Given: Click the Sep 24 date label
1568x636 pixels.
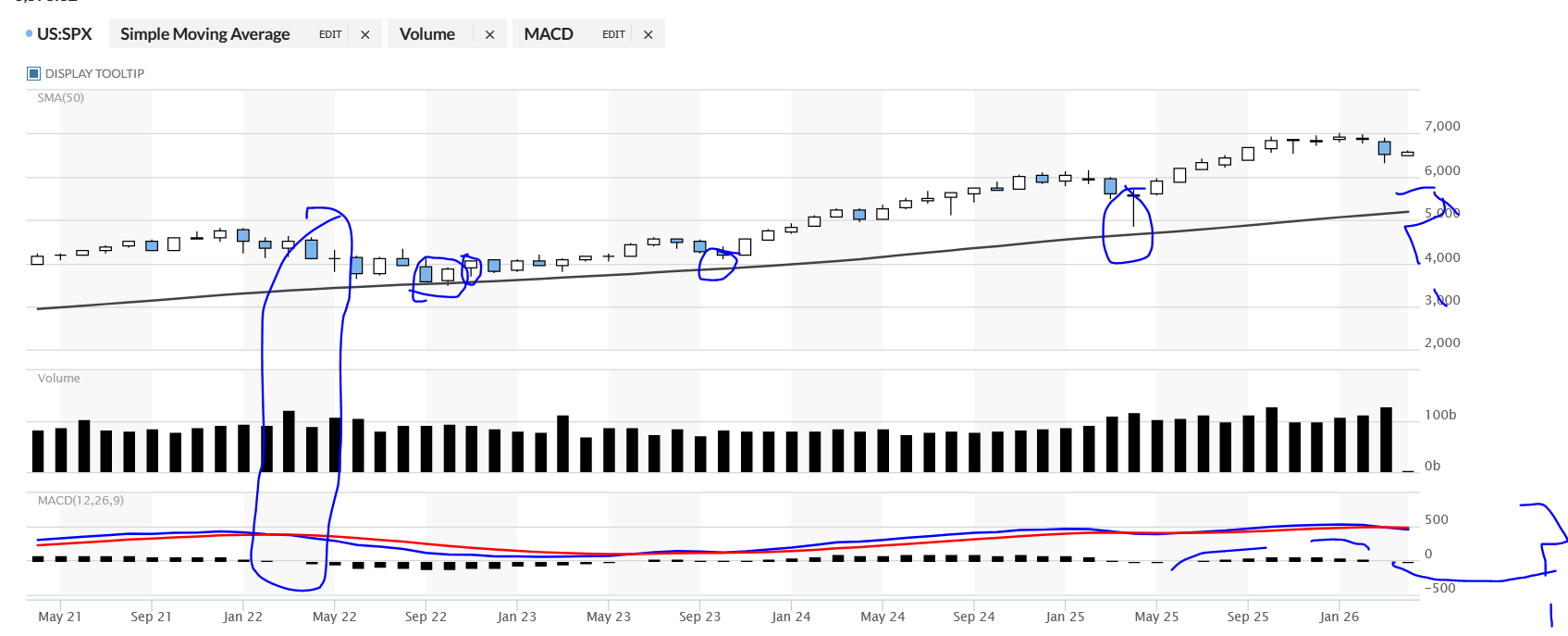Looking at the screenshot, I should pos(974,617).
